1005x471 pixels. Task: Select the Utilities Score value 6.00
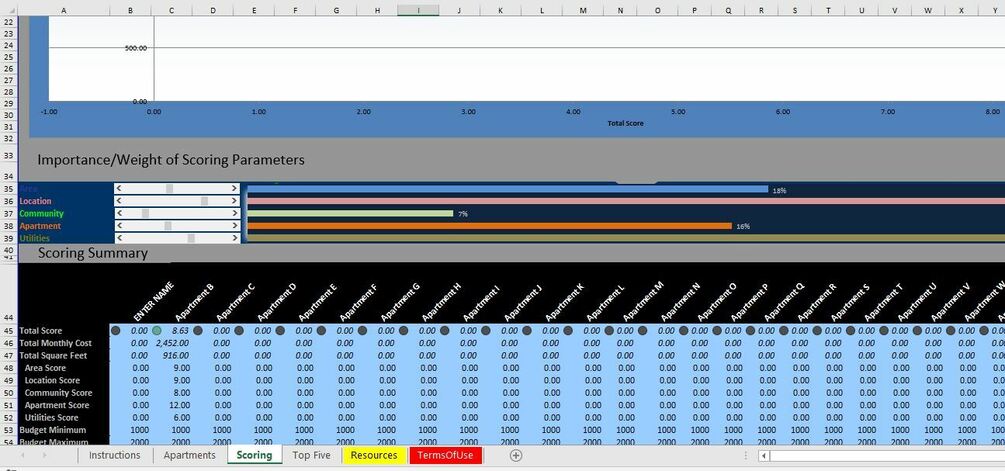click(171, 418)
